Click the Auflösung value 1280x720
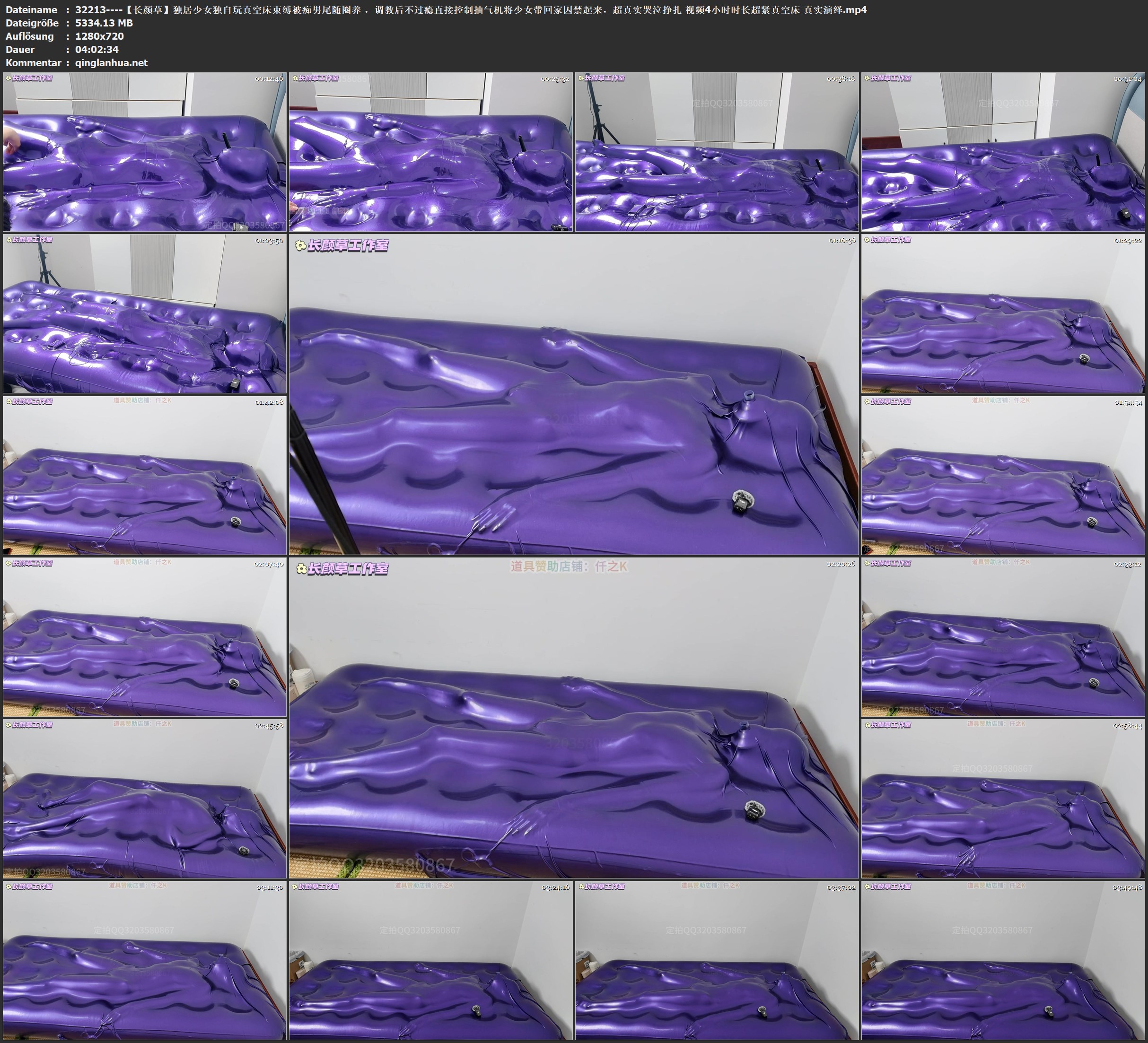This screenshot has height=1043, width=1148. pyautogui.click(x=99, y=36)
